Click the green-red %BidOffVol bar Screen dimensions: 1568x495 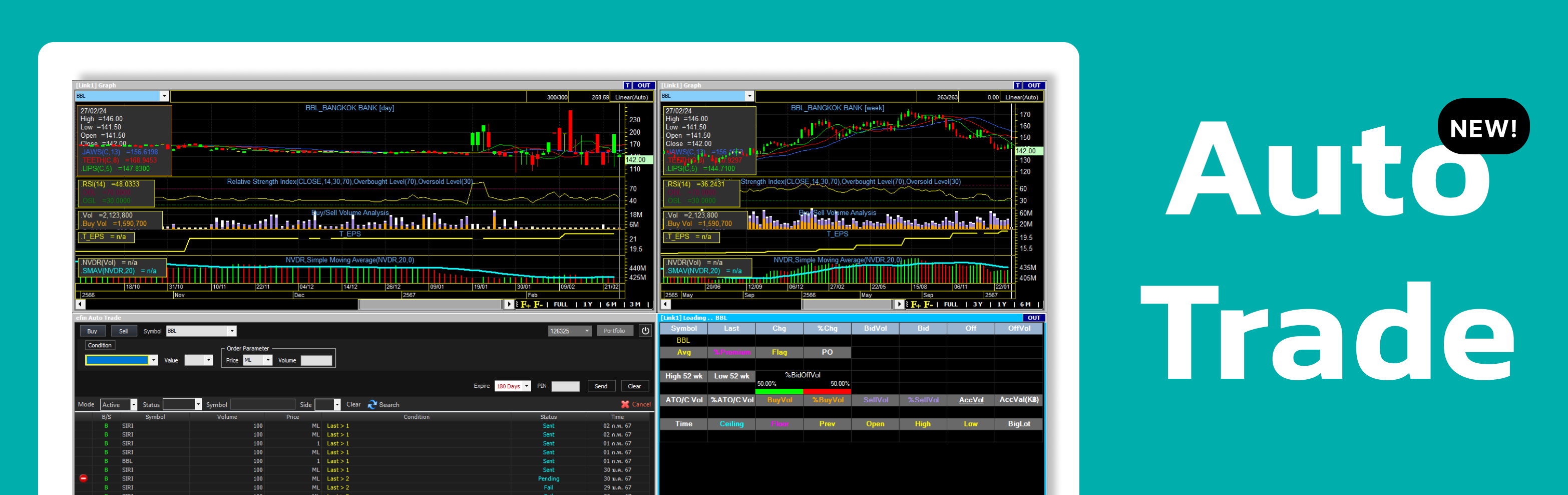click(x=803, y=391)
